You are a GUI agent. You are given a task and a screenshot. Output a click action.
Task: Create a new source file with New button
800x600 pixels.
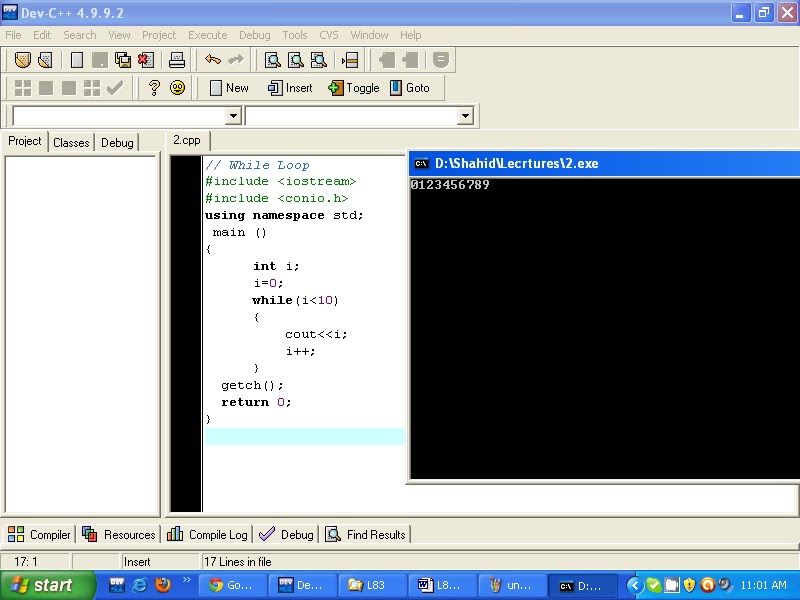click(x=227, y=88)
